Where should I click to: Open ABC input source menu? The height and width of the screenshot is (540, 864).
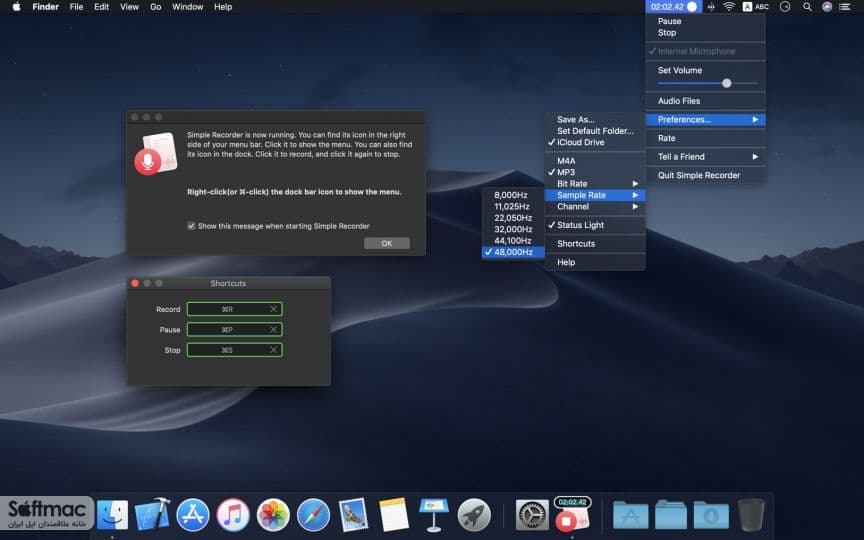[x=755, y=7]
